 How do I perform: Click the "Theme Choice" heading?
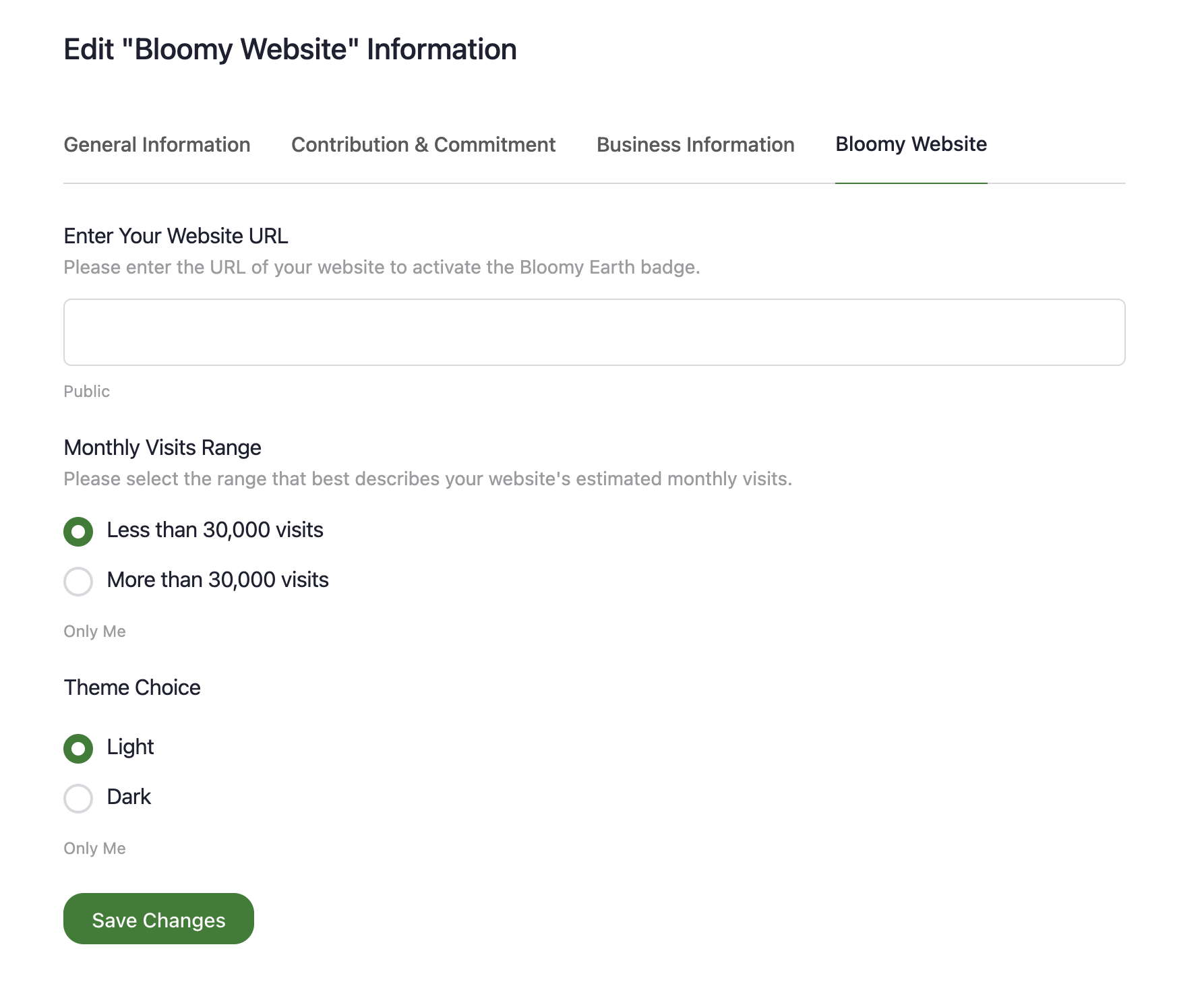pyautogui.click(x=132, y=687)
